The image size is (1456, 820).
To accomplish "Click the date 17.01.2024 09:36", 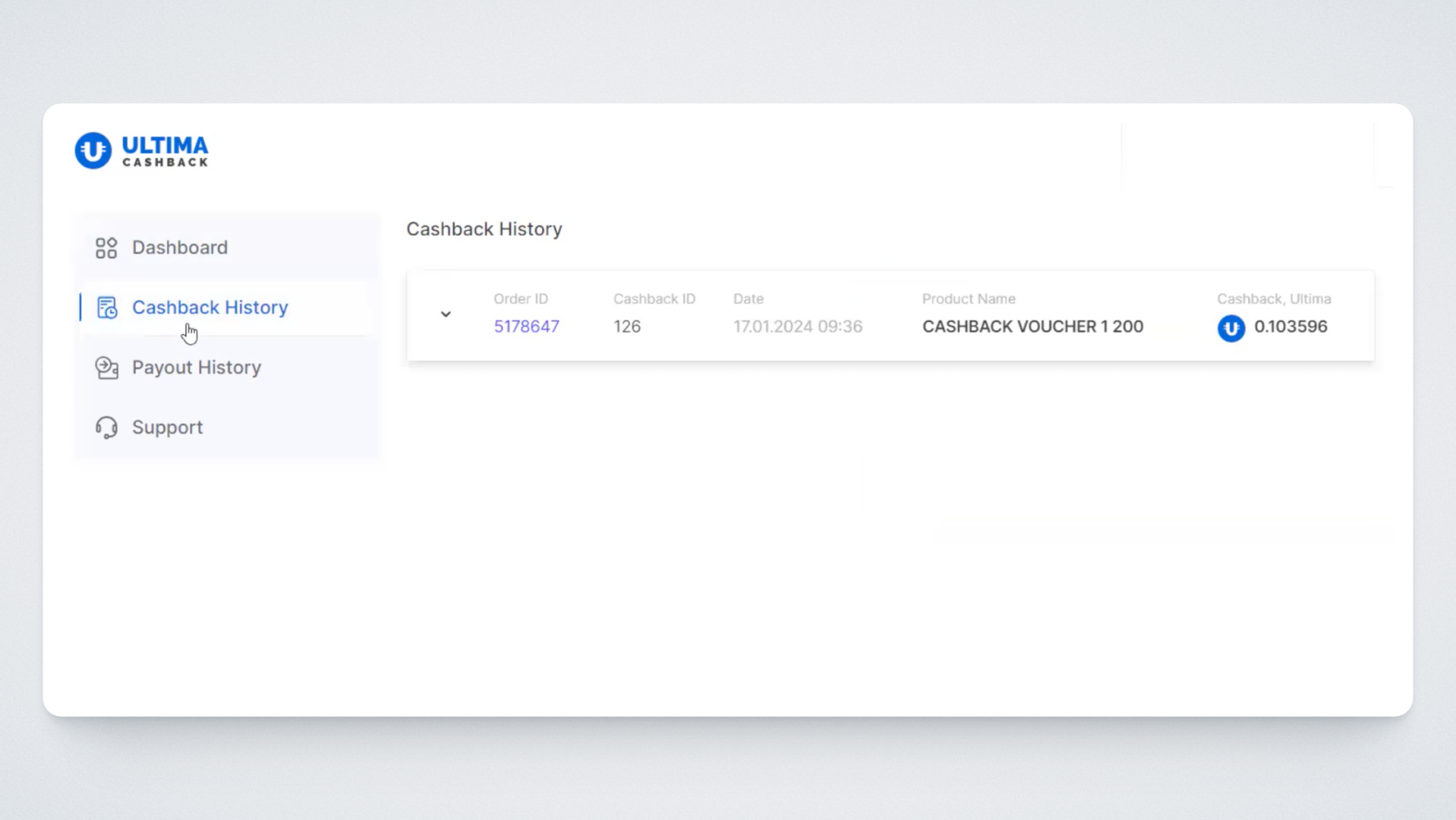I will (x=797, y=326).
